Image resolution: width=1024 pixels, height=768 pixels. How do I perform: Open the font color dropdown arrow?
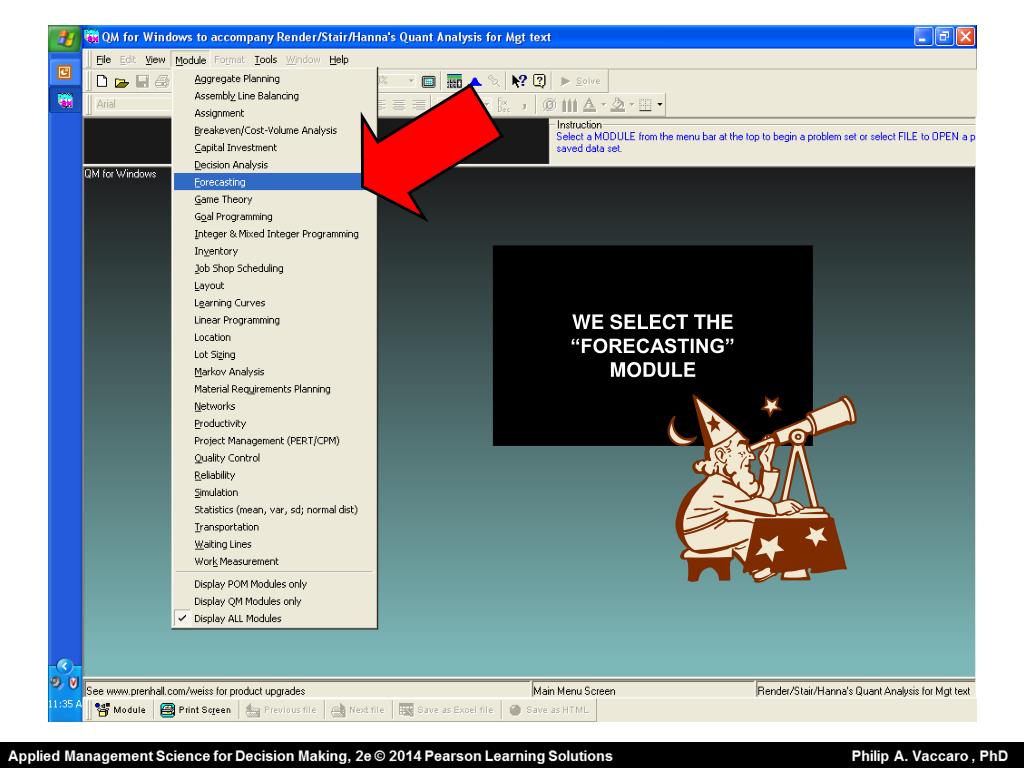click(x=603, y=104)
